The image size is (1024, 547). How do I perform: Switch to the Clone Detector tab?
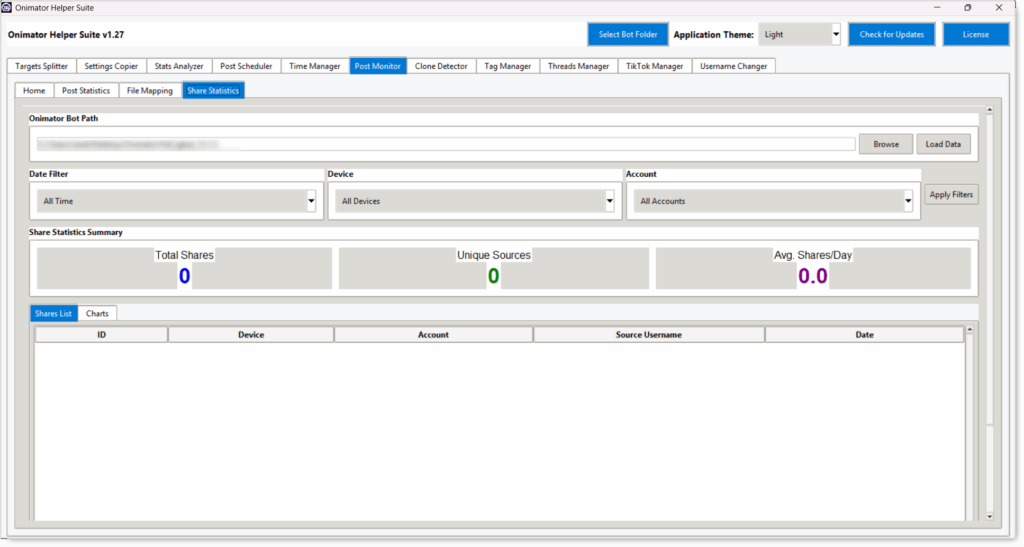coord(441,66)
